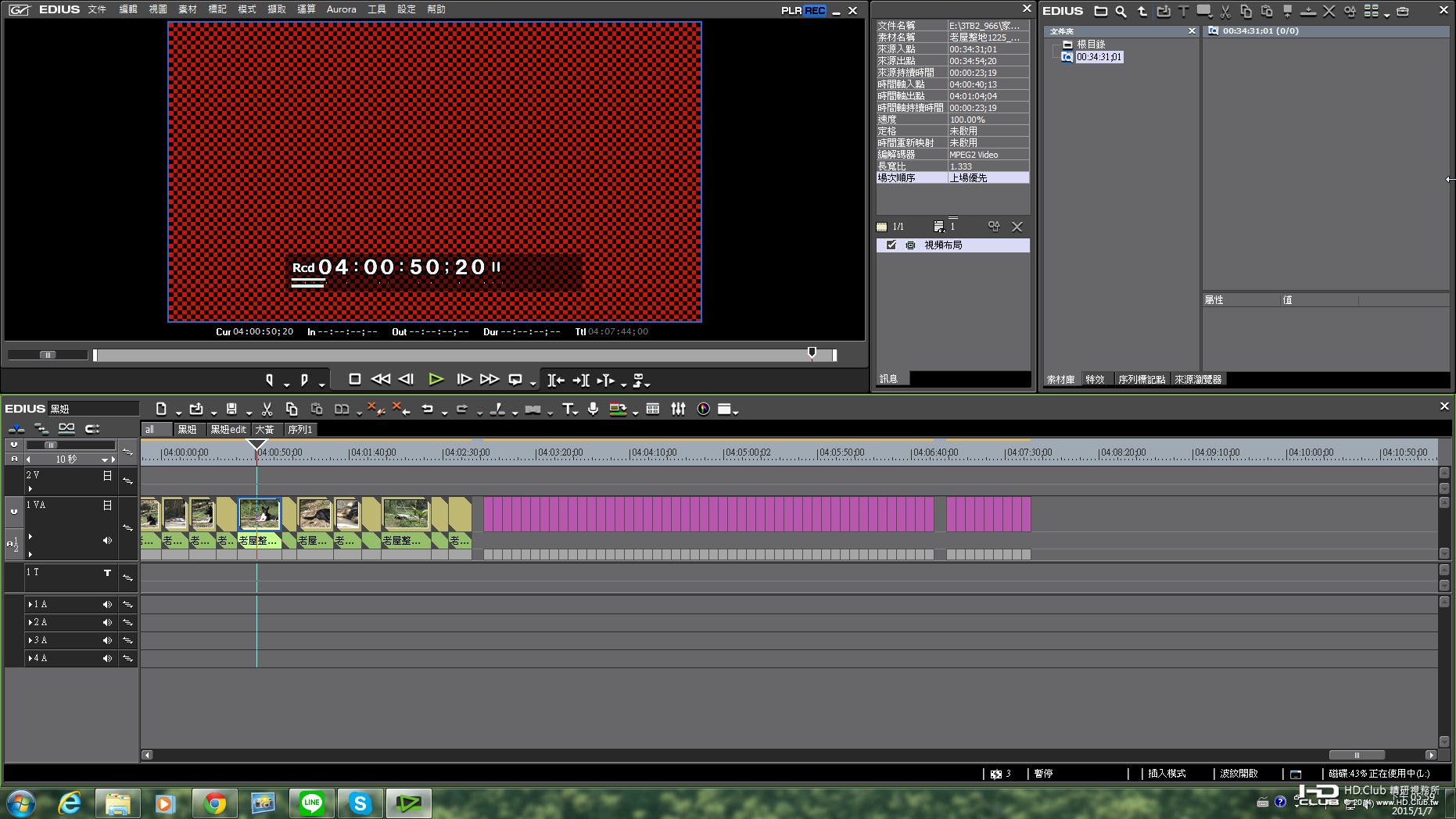The width and height of the screenshot is (1456, 819).
Task: Click the Play button in the player
Action: (436, 379)
